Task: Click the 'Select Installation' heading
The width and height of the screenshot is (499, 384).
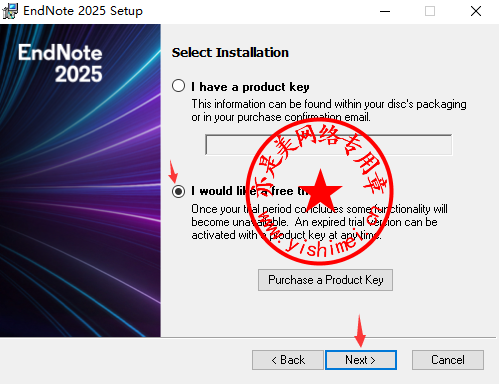Action: 230,53
